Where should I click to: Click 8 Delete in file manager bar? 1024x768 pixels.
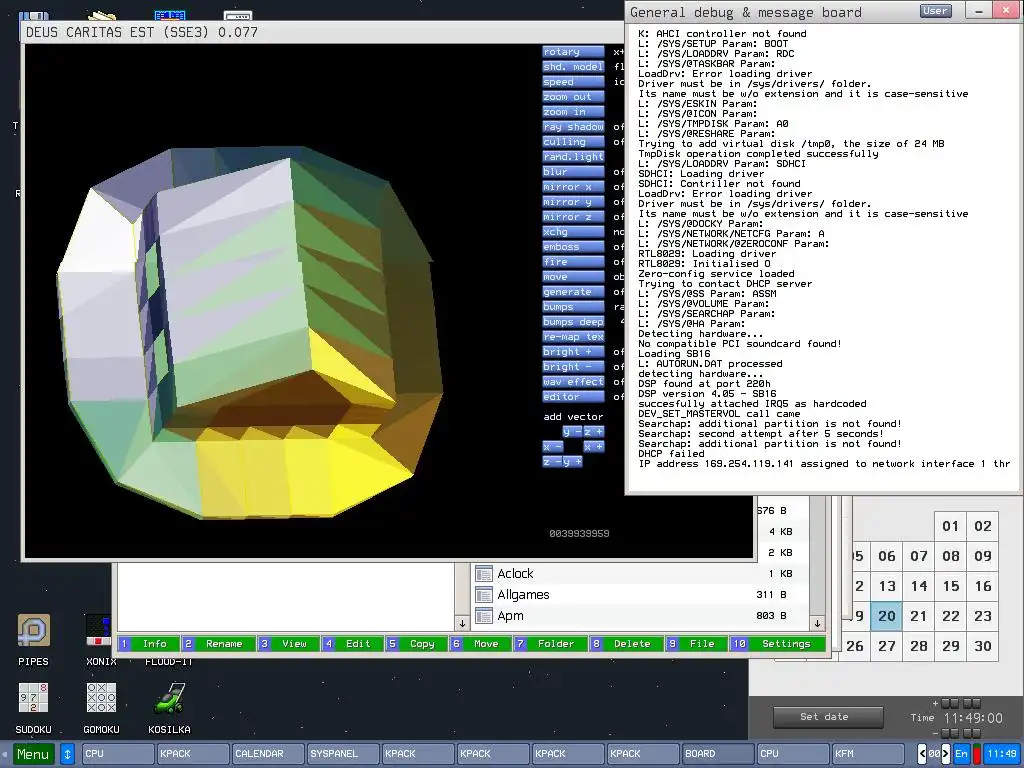[626, 644]
